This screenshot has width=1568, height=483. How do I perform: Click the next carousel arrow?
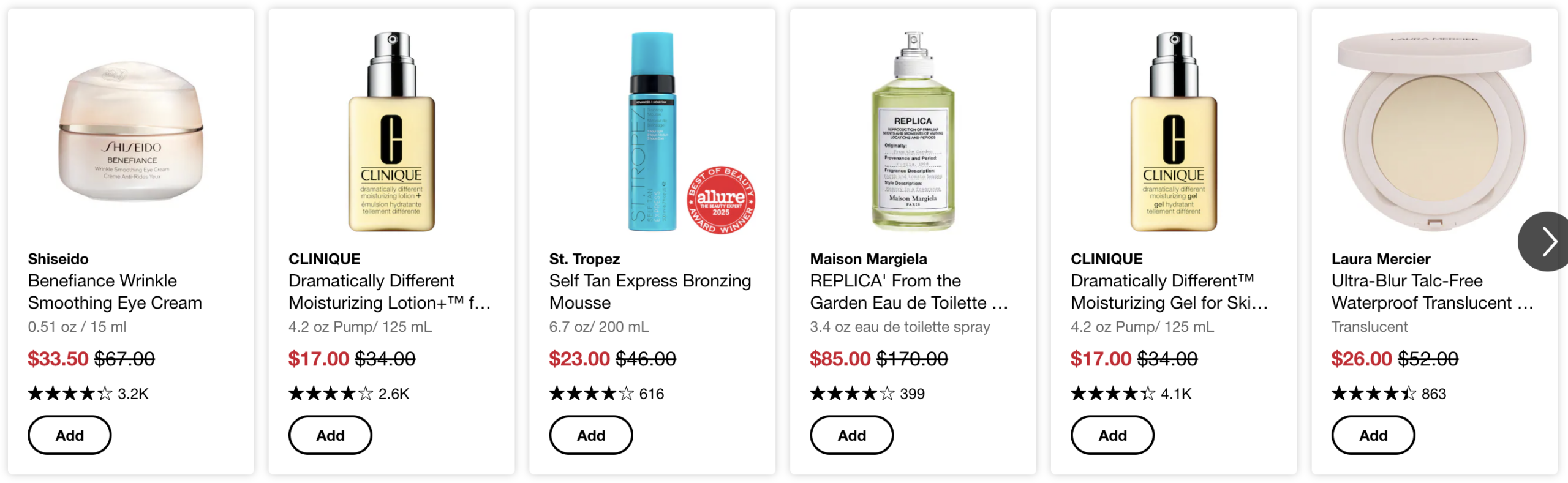coord(1546,241)
